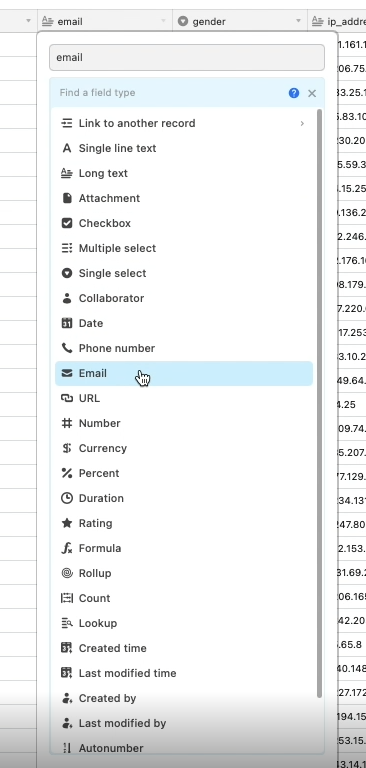The height and width of the screenshot is (768, 366).
Task: Choose Created time field type
Action: [184, 648]
